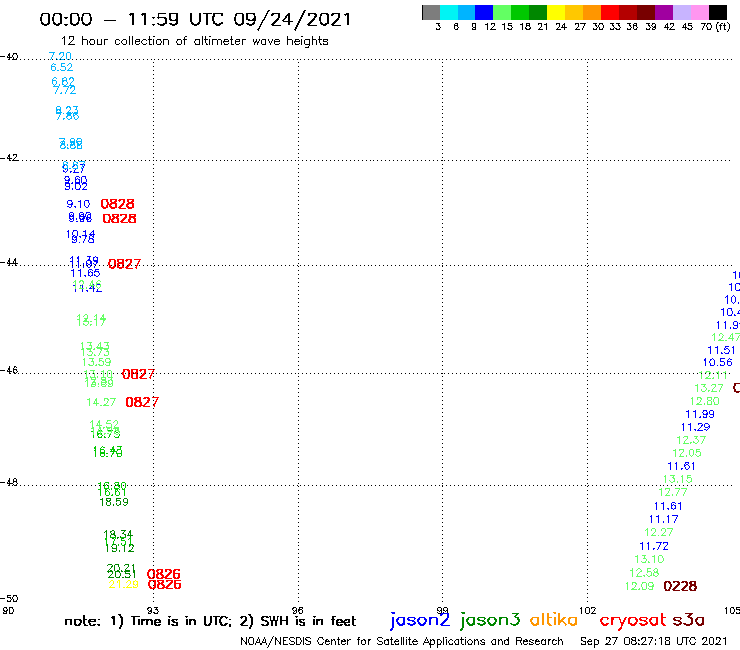
Task: Click the jason3 satellite label
Action: click(490, 620)
